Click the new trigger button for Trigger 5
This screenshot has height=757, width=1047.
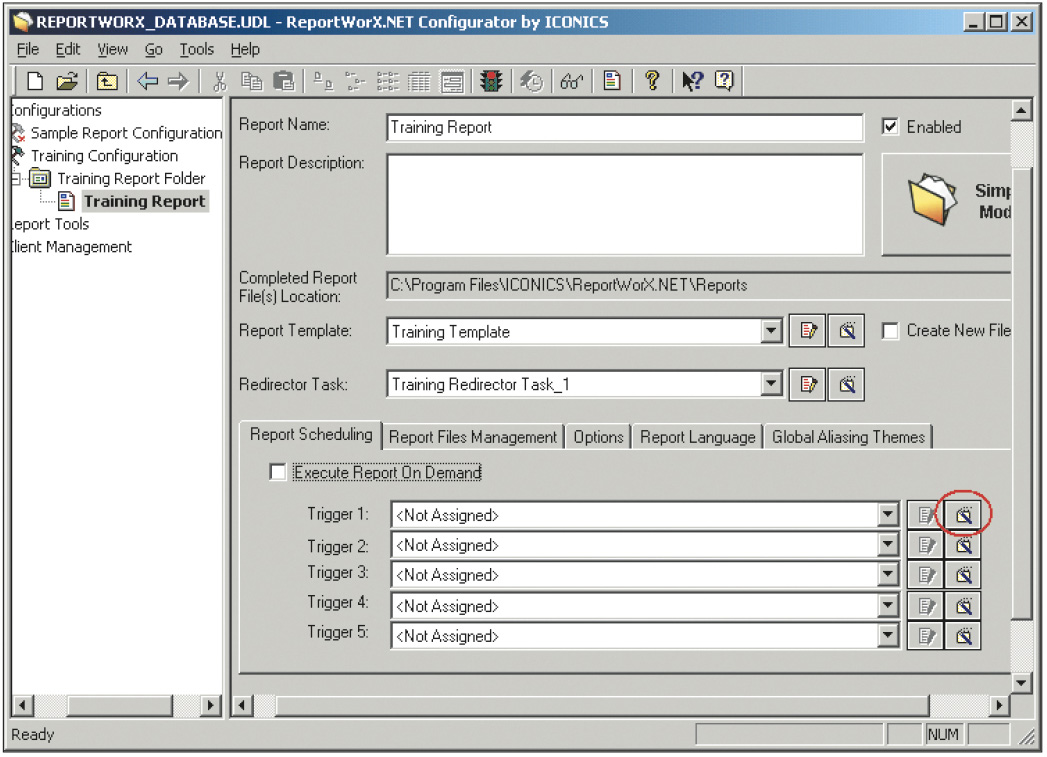click(x=963, y=636)
